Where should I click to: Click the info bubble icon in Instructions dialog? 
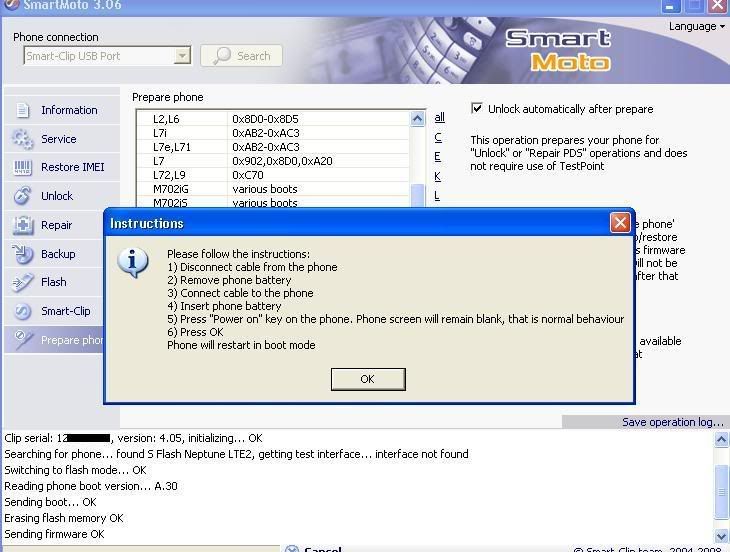(133, 263)
